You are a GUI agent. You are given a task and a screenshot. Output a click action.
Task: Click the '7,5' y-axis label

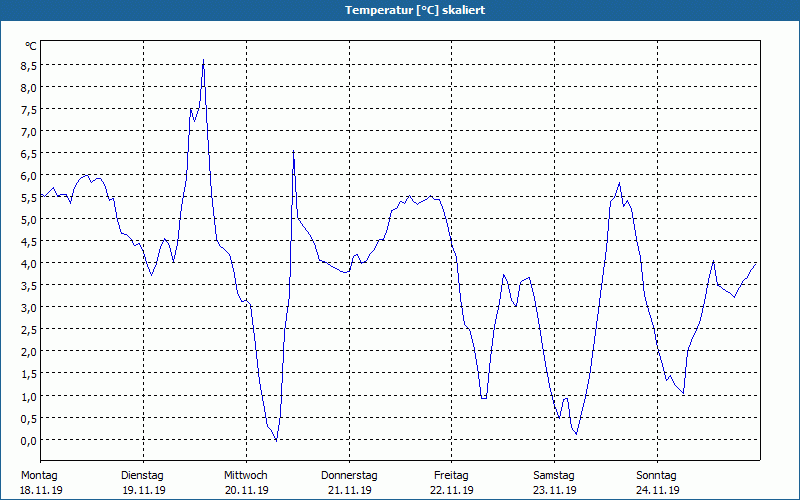29,110
